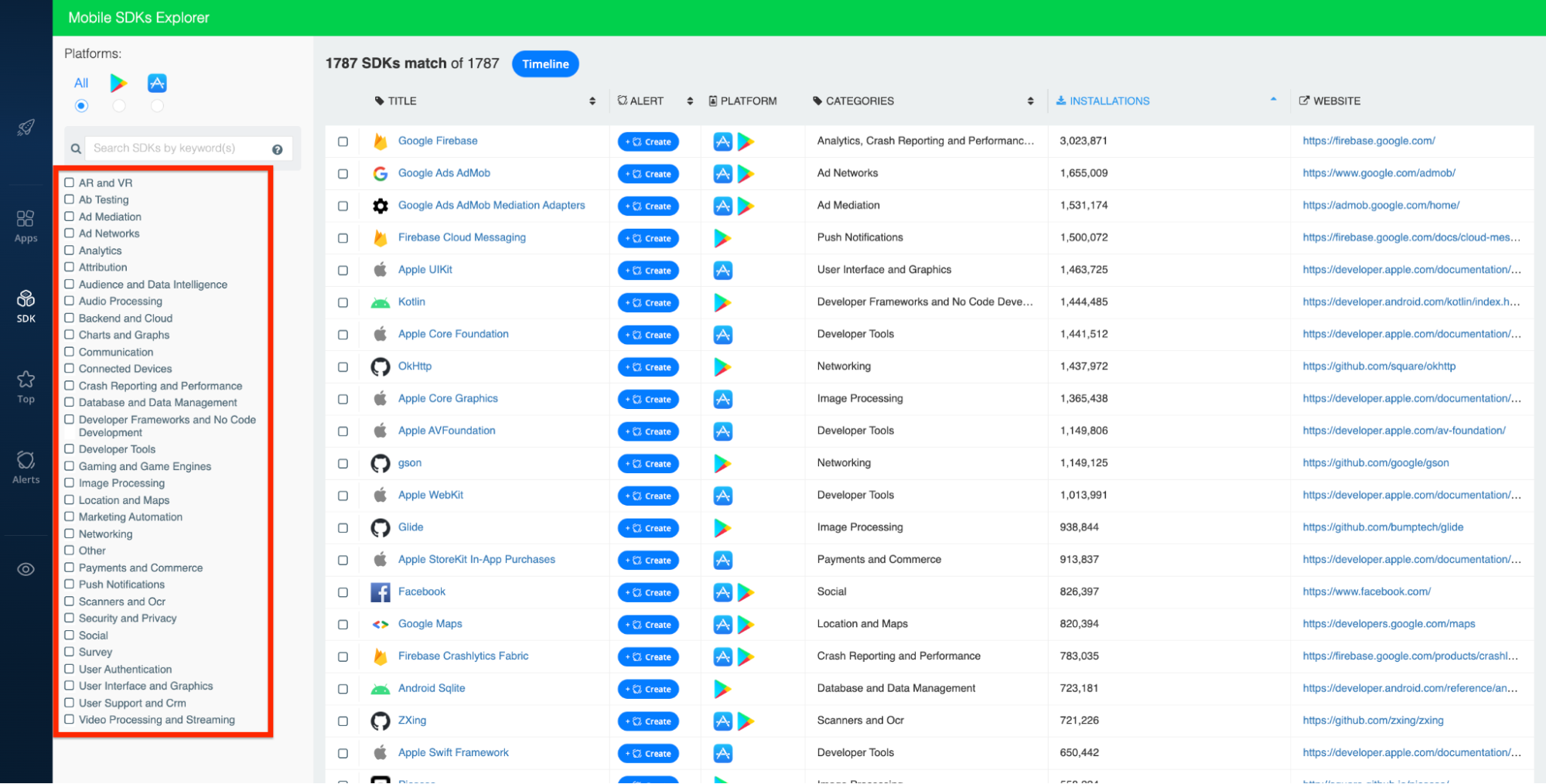Image resolution: width=1546 pixels, height=784 pixels.
Task: Create alert for Kotlin
Action: tap(648, 302)
